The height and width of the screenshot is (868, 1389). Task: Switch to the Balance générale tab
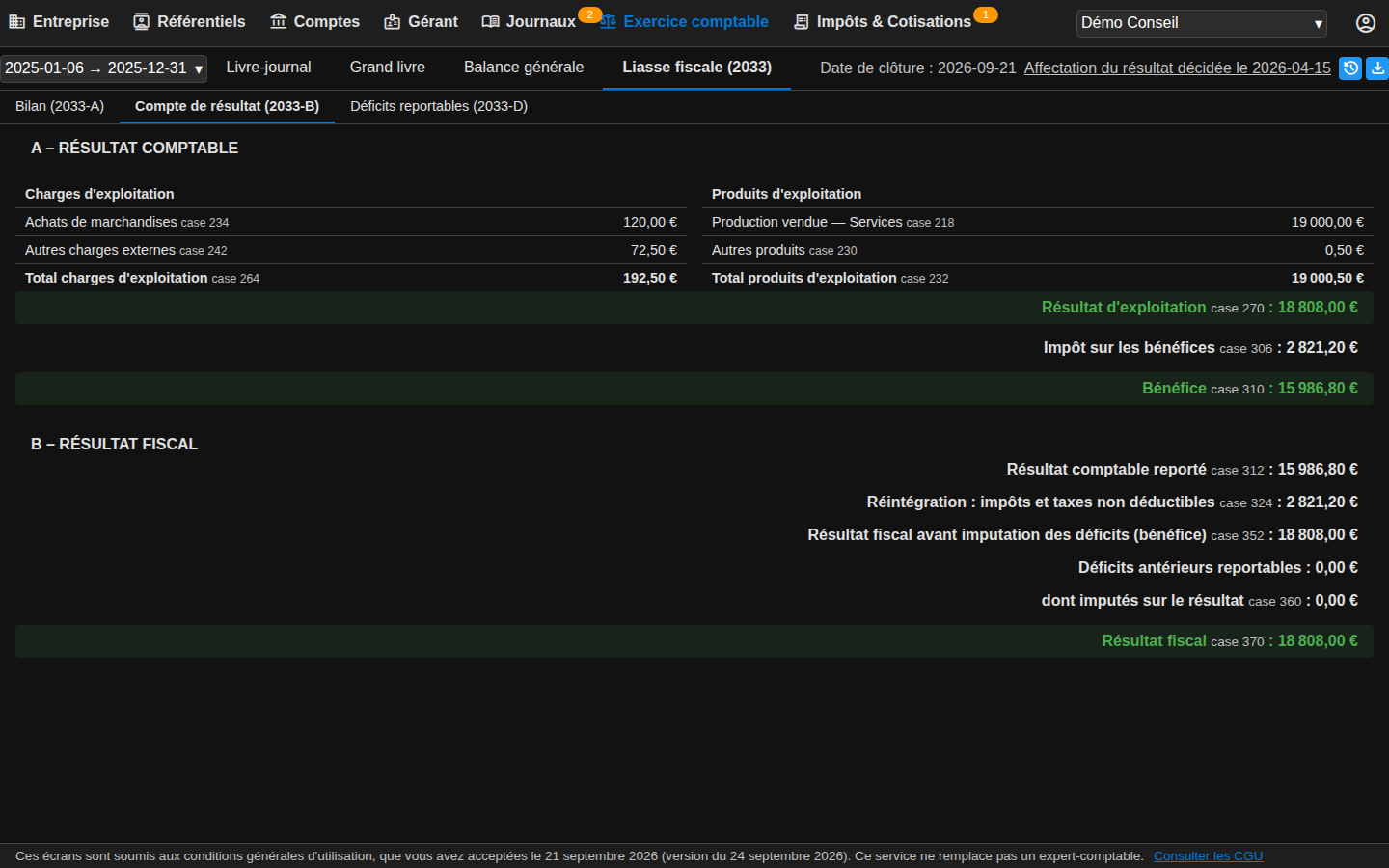524,68
